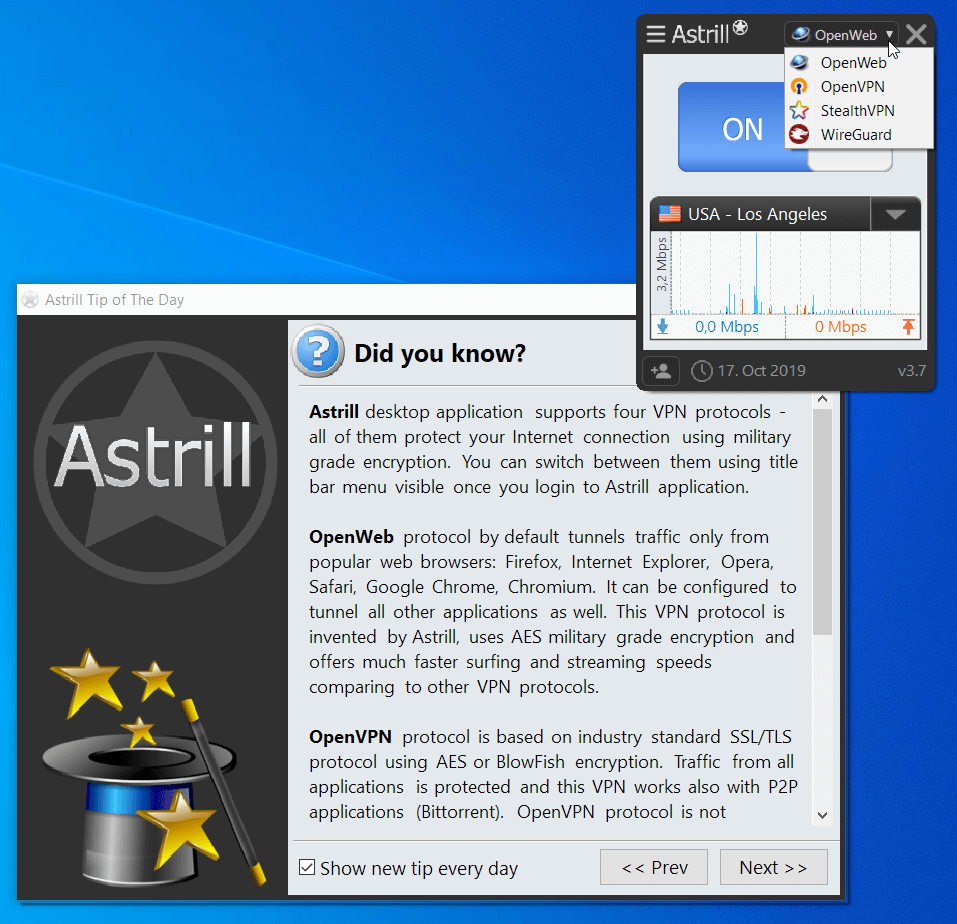The image size is (957, 924).
Task: Click the StealthVPN star icon
Action: click(x=799, y=110)
